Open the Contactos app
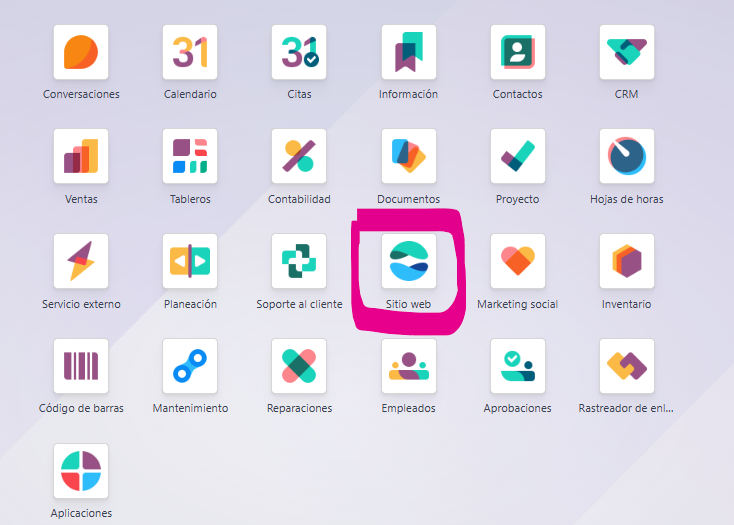This screenshot has width=734, height=525. [x=517, y=52]
